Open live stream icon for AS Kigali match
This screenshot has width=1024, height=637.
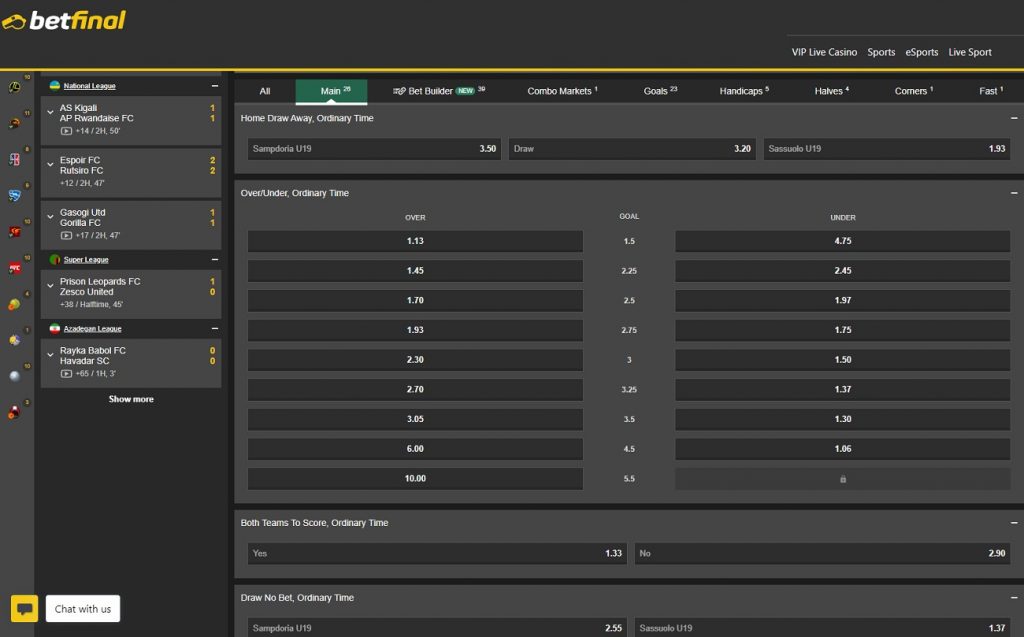click(x=66, y=131)
